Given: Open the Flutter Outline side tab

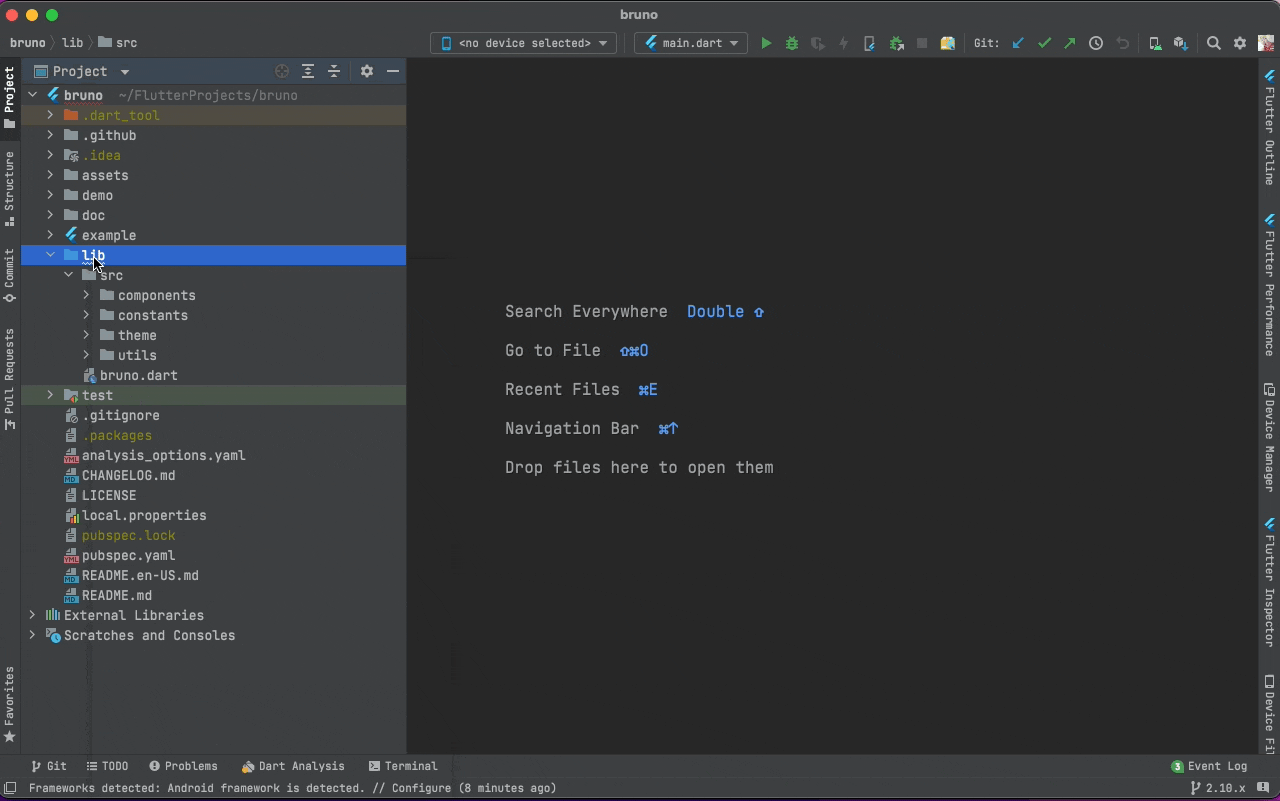Looking at the screenshot, I should pos(1270,127).
